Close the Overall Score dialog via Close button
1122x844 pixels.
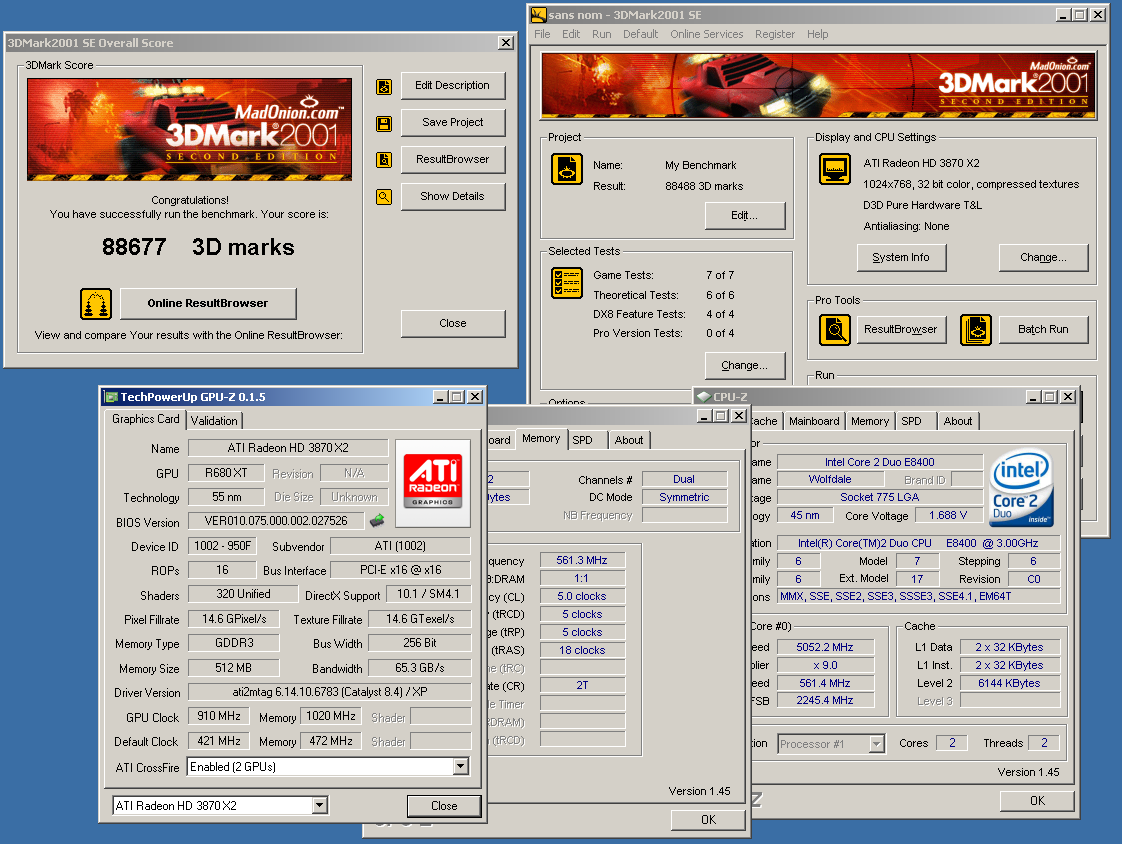[x=452, y=324]
